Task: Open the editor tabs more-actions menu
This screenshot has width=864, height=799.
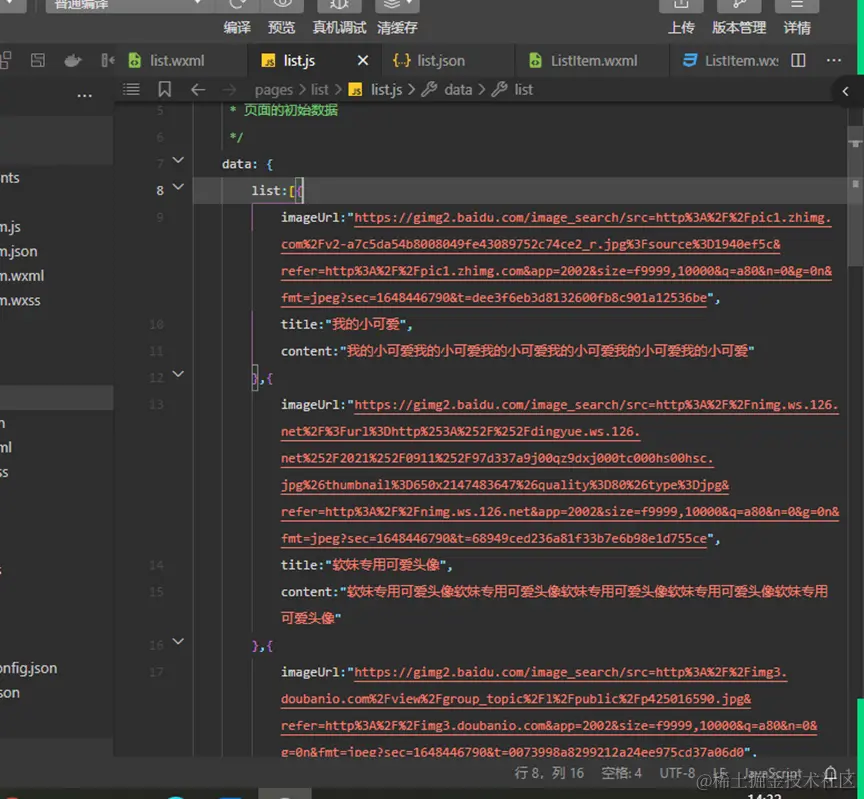Action: [834, 61]
